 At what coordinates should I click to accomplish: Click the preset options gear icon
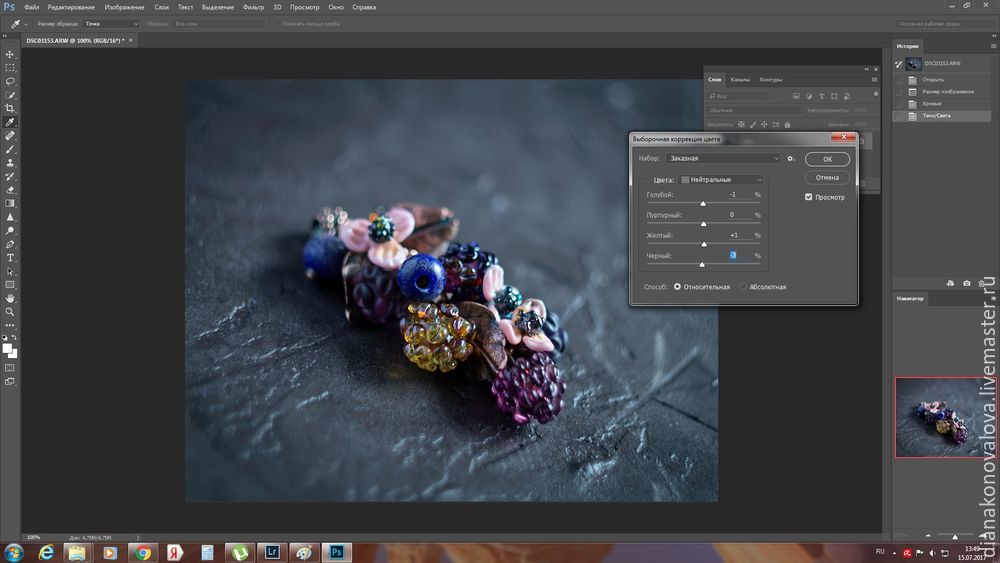click(x=791, y=158)
